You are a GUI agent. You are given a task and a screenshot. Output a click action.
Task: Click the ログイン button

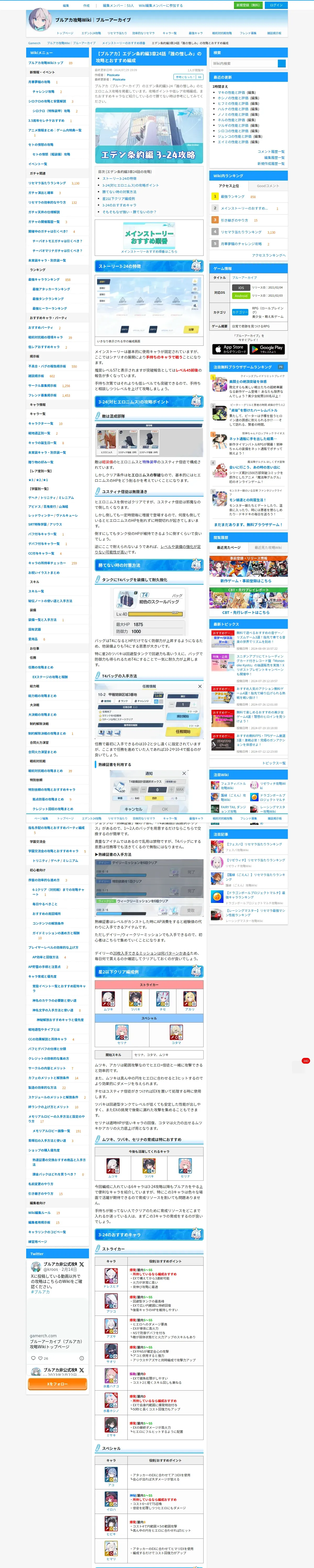[276, 5]
